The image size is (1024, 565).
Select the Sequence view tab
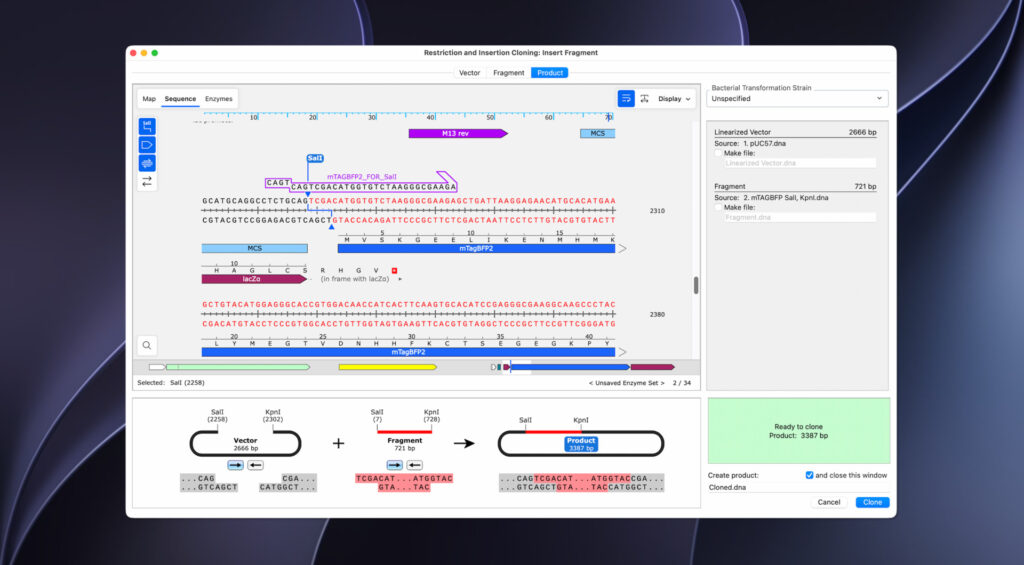[x=180, y=99]
